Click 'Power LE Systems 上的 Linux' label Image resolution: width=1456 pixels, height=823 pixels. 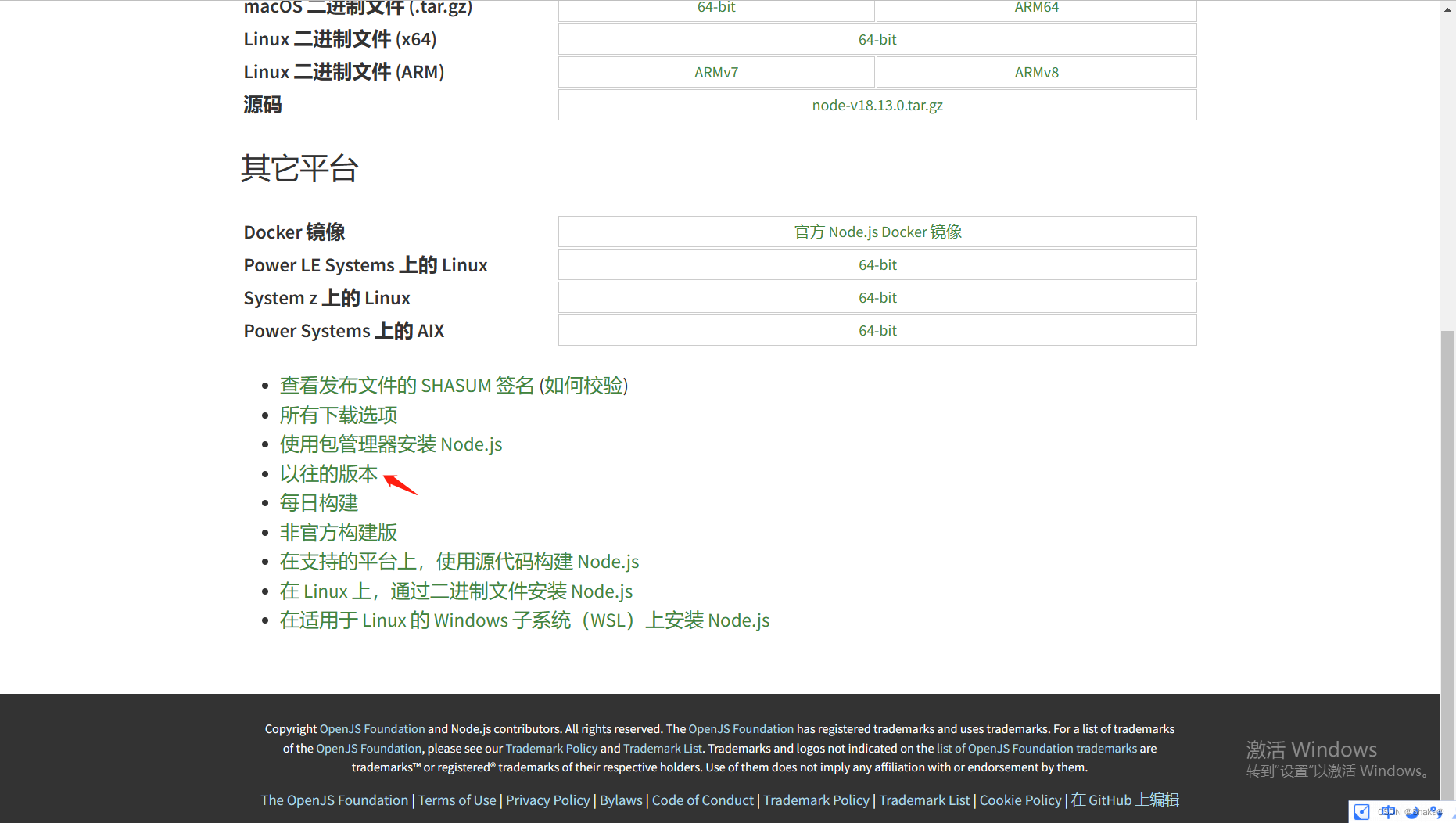(365, 265)
